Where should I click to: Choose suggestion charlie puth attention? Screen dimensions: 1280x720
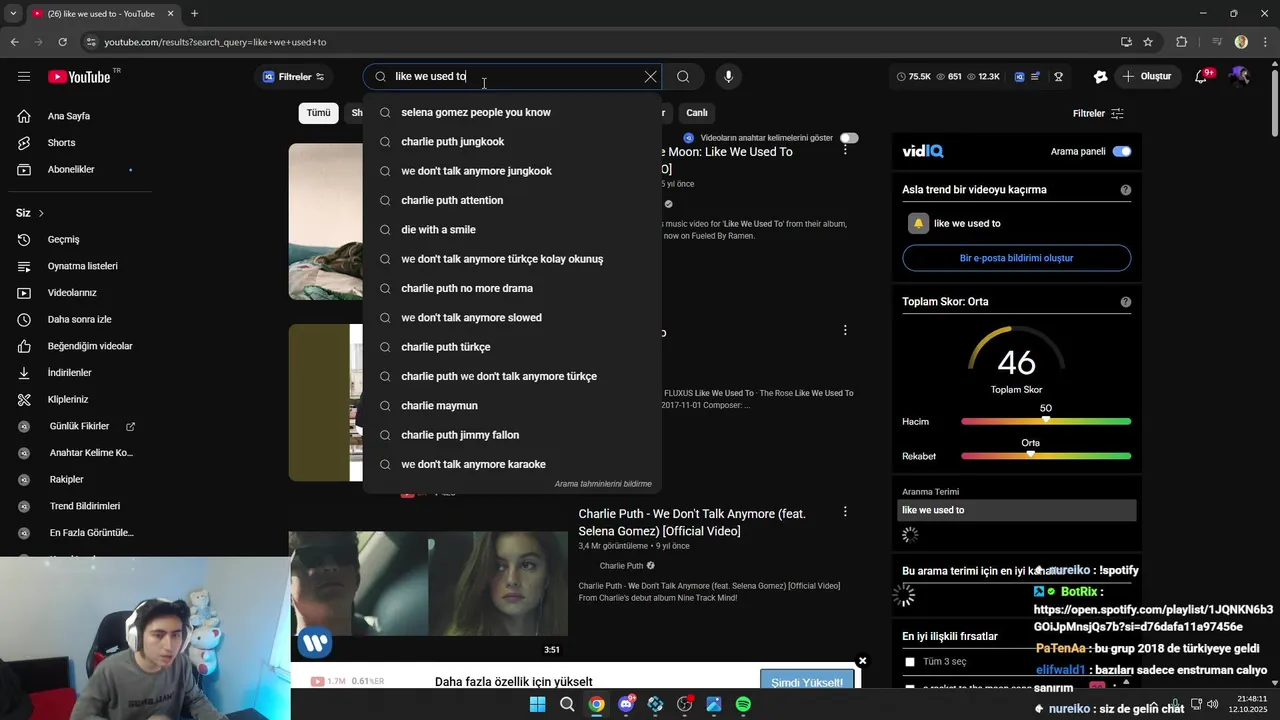[x=512, y=200]
